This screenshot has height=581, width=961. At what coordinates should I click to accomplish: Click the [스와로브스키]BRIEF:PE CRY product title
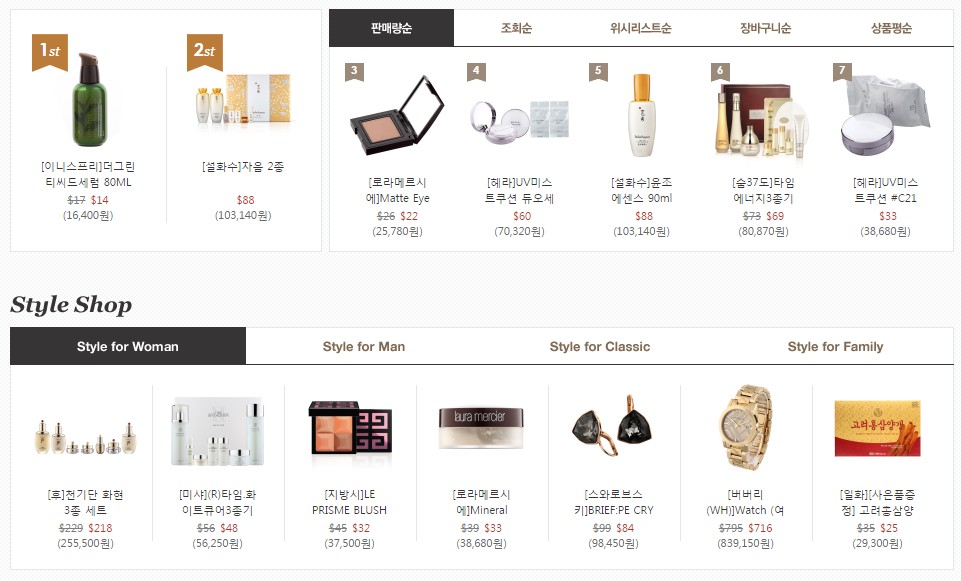[x=613, y=502]
